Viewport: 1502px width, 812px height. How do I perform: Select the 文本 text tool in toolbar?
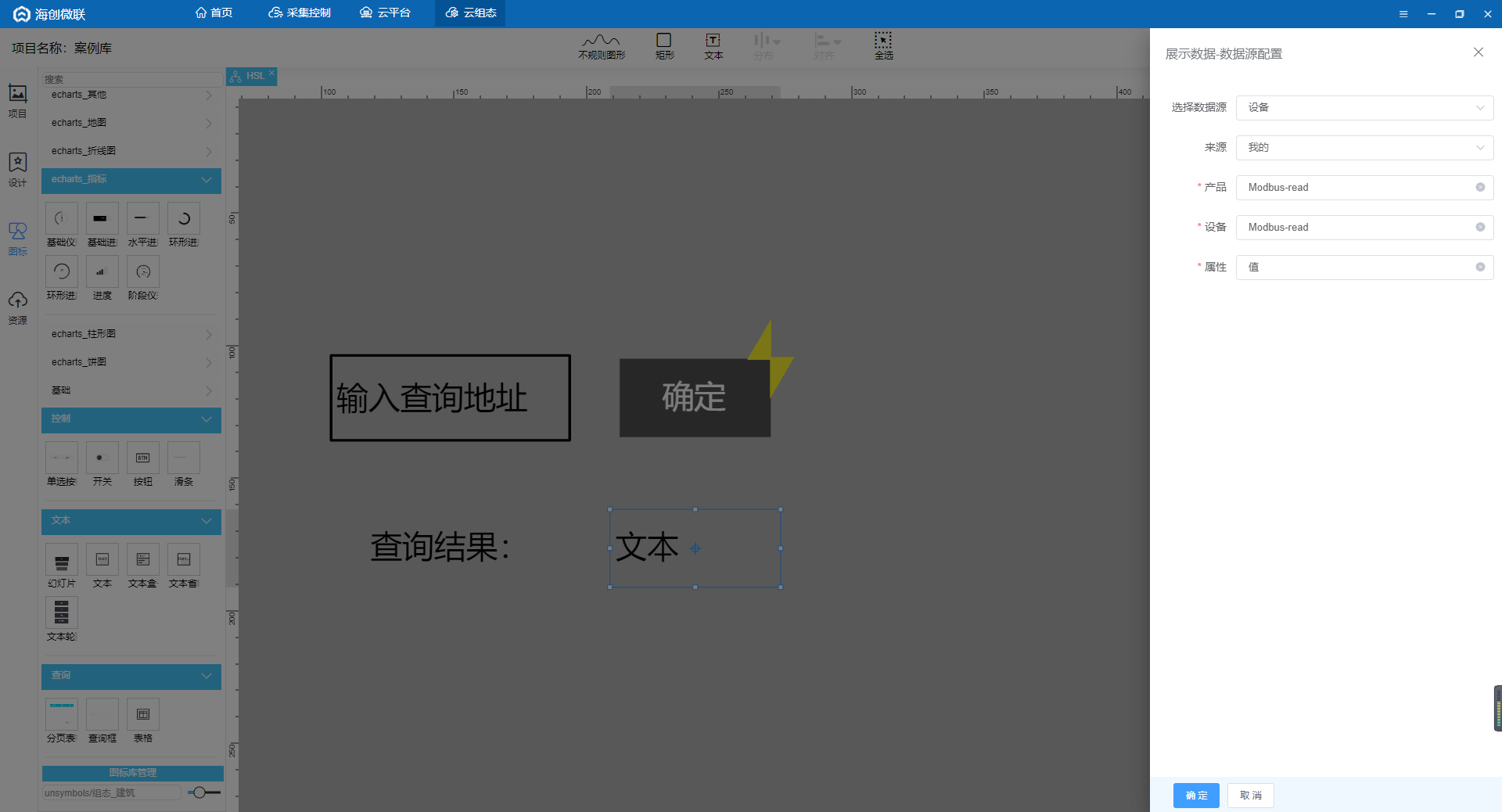[x=713, y=46]
